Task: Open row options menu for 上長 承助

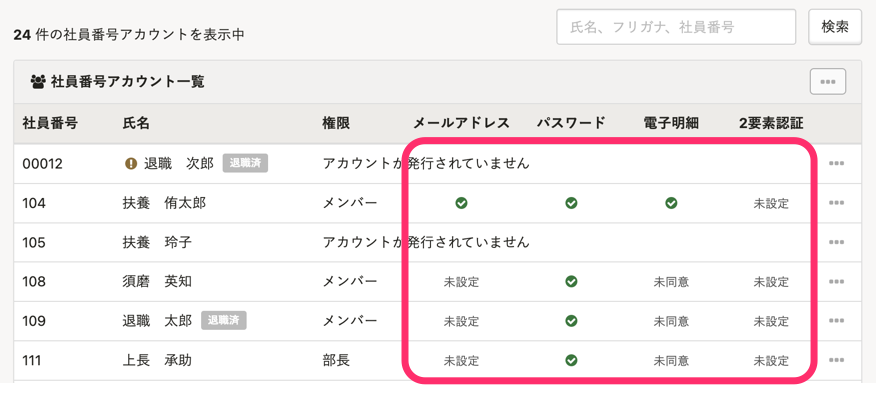Action: tap(836, 361)
